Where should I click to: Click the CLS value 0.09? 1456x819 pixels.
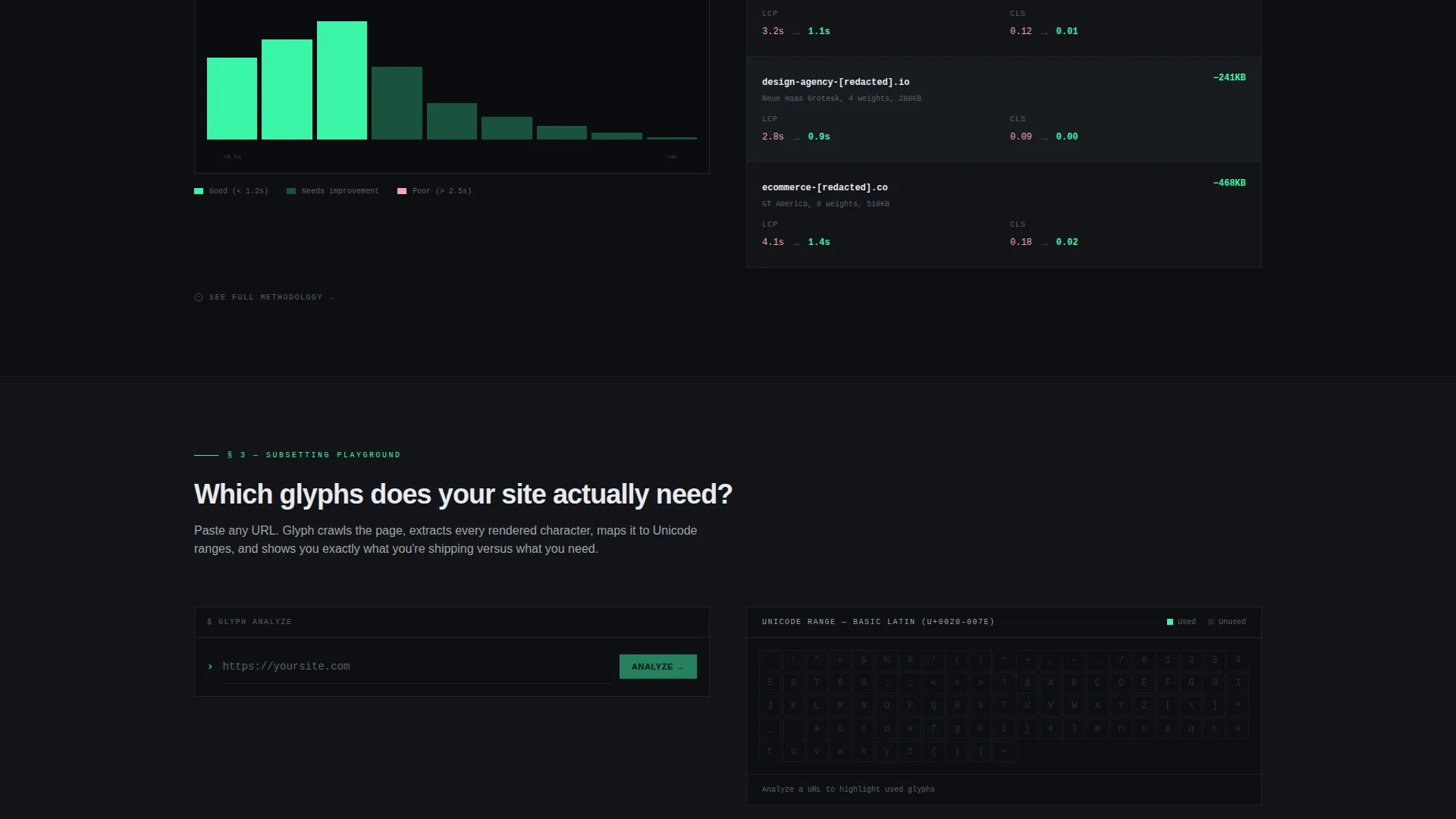(1021, 136)
